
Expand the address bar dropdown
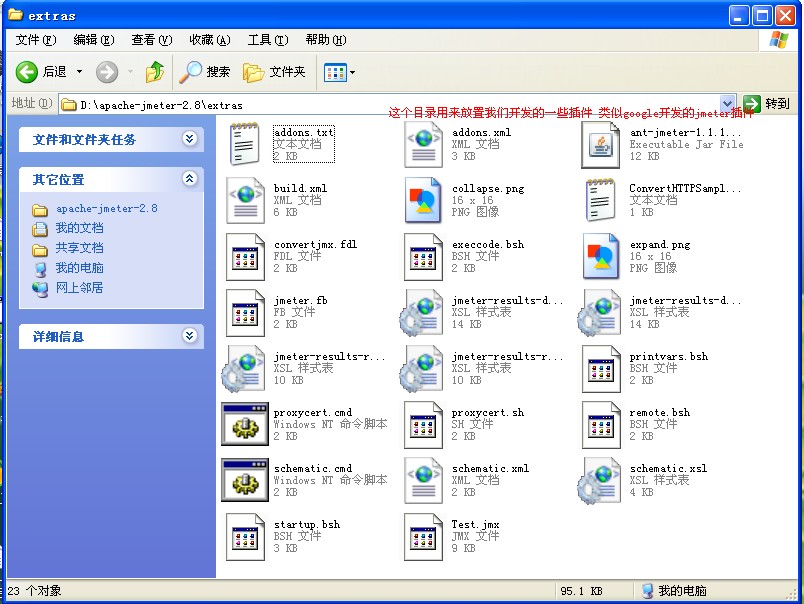(728, 104)
